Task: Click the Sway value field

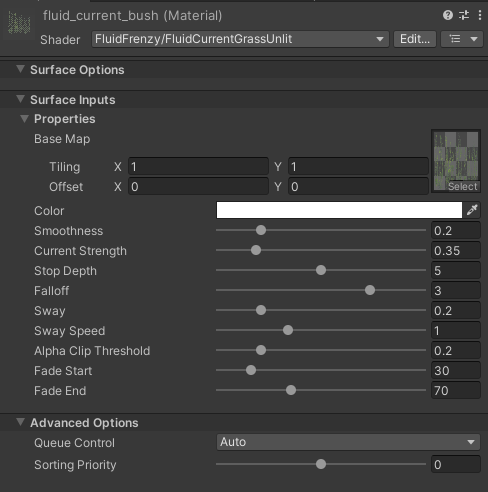Action: click(456, 310)
